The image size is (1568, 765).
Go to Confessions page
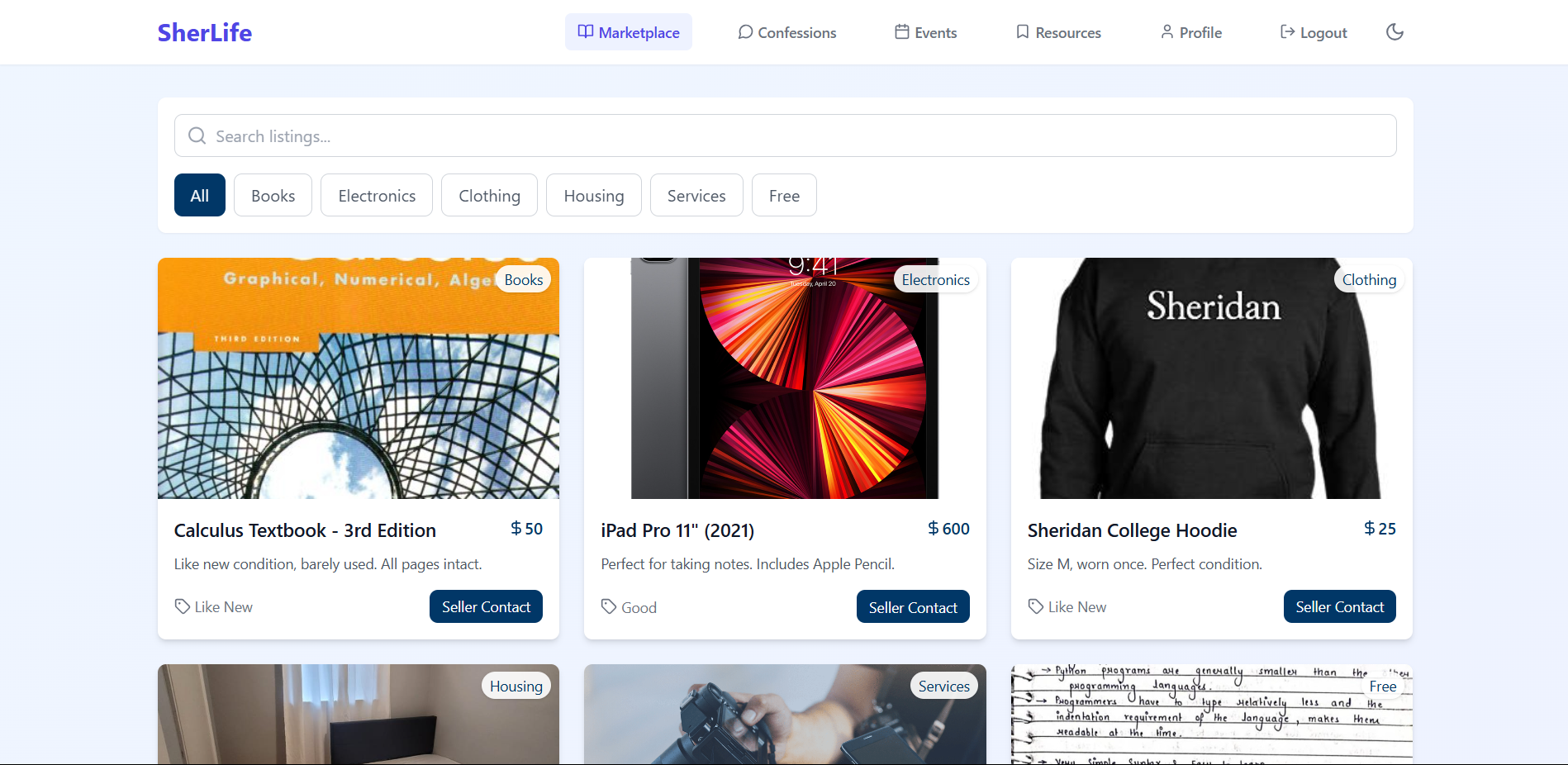786,32
